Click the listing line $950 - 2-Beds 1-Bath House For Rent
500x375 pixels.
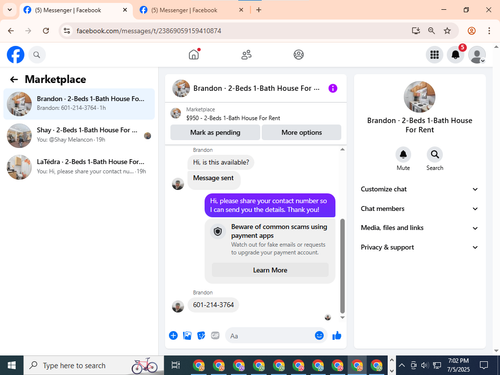[233, 118]
